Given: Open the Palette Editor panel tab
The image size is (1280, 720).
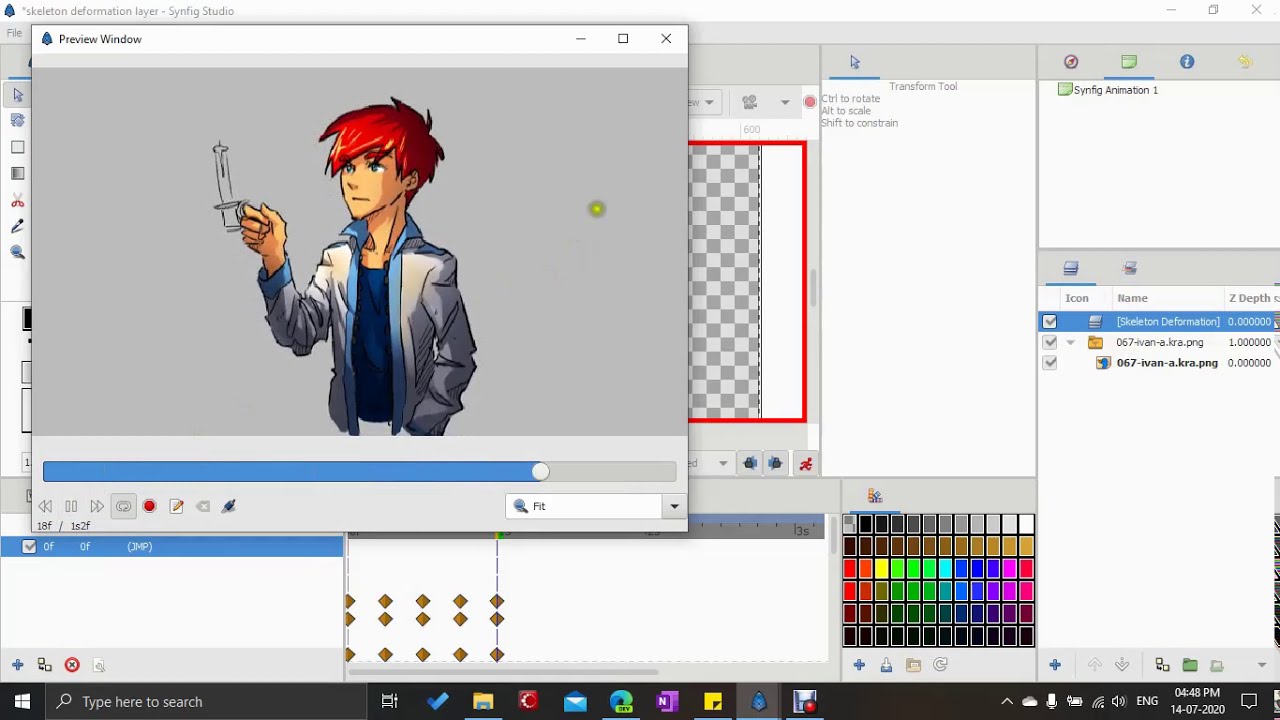Looking at the screenshot, I should point(874,496).
